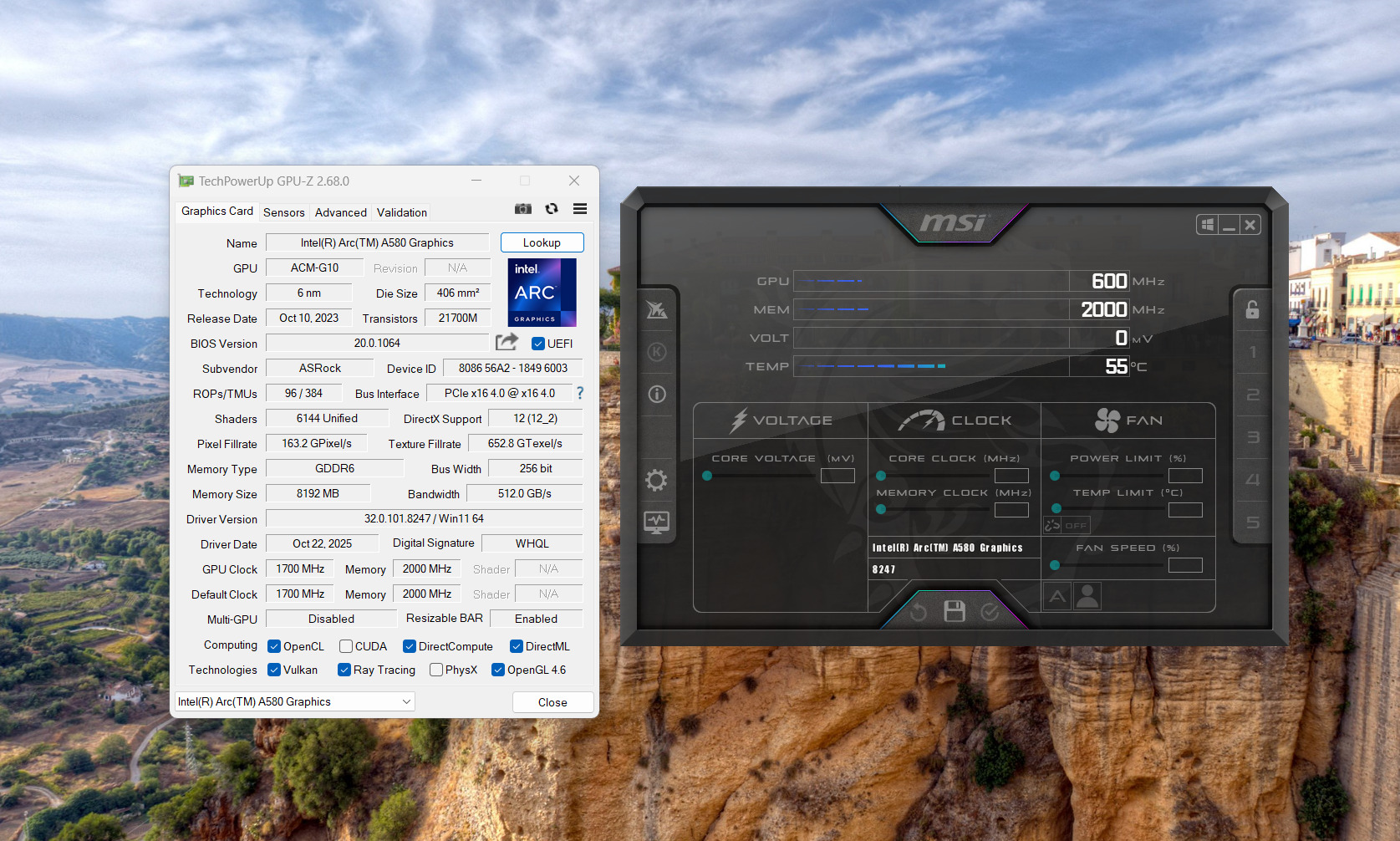Click the Fan Speed value box
The height and width of the screenshot is (841, 1400).
tap(1185, 565)
